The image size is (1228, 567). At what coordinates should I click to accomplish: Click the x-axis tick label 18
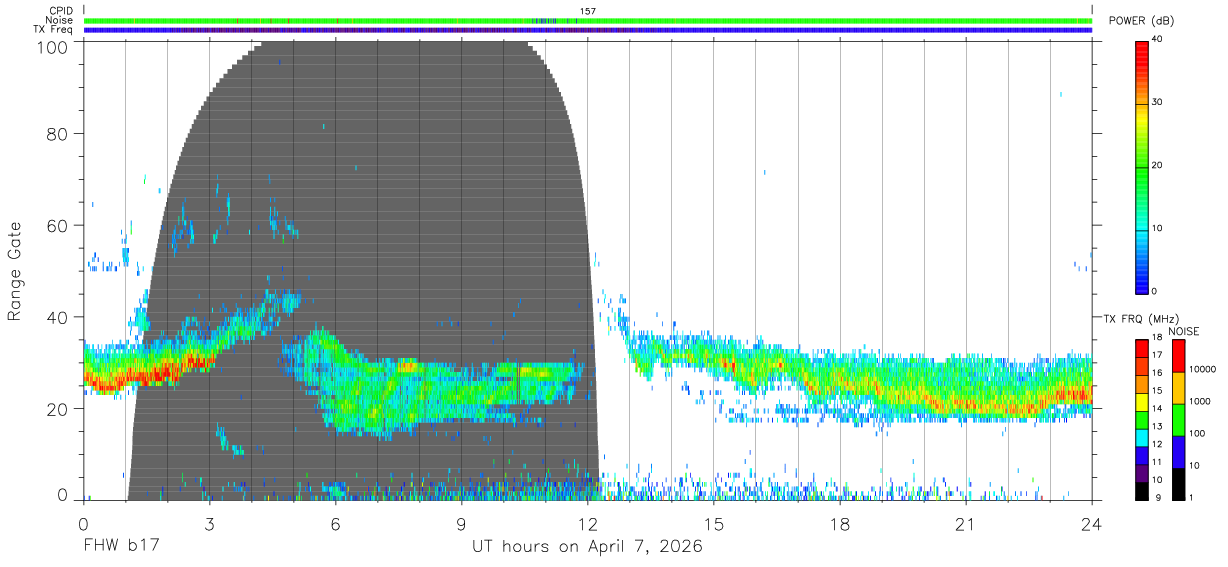pos(840,524)
